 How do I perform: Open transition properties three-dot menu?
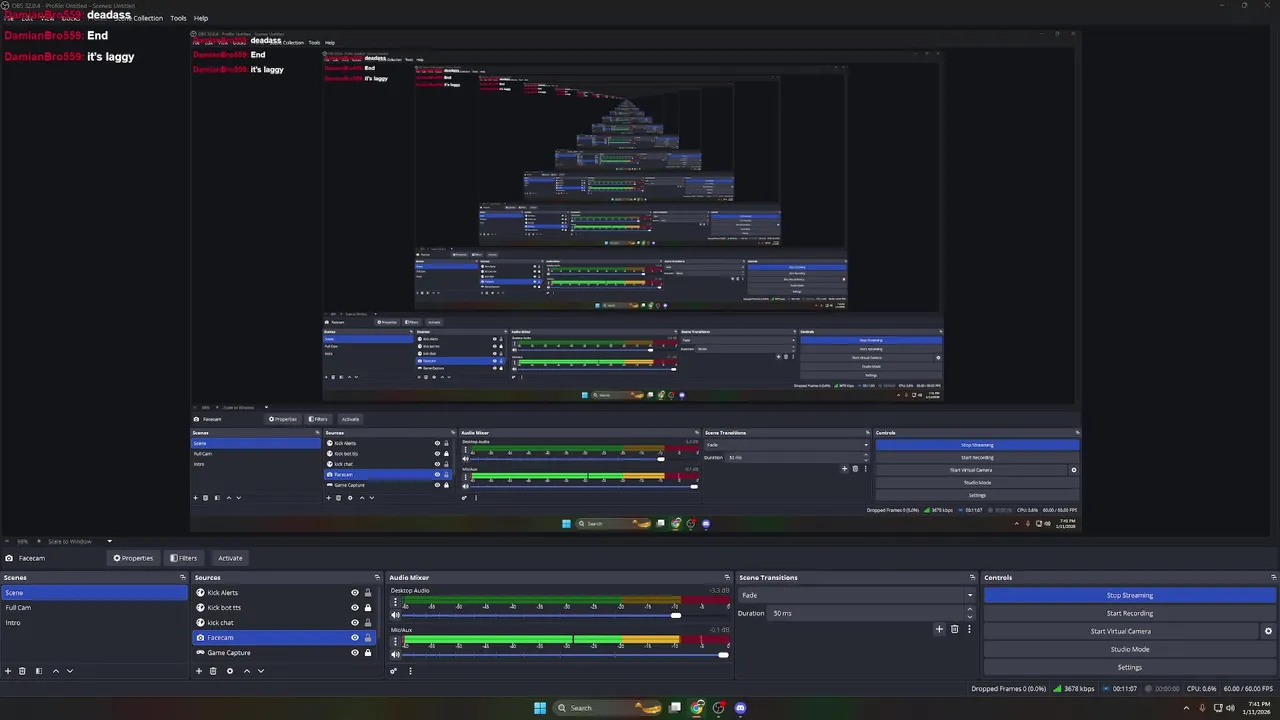point(969,629)
